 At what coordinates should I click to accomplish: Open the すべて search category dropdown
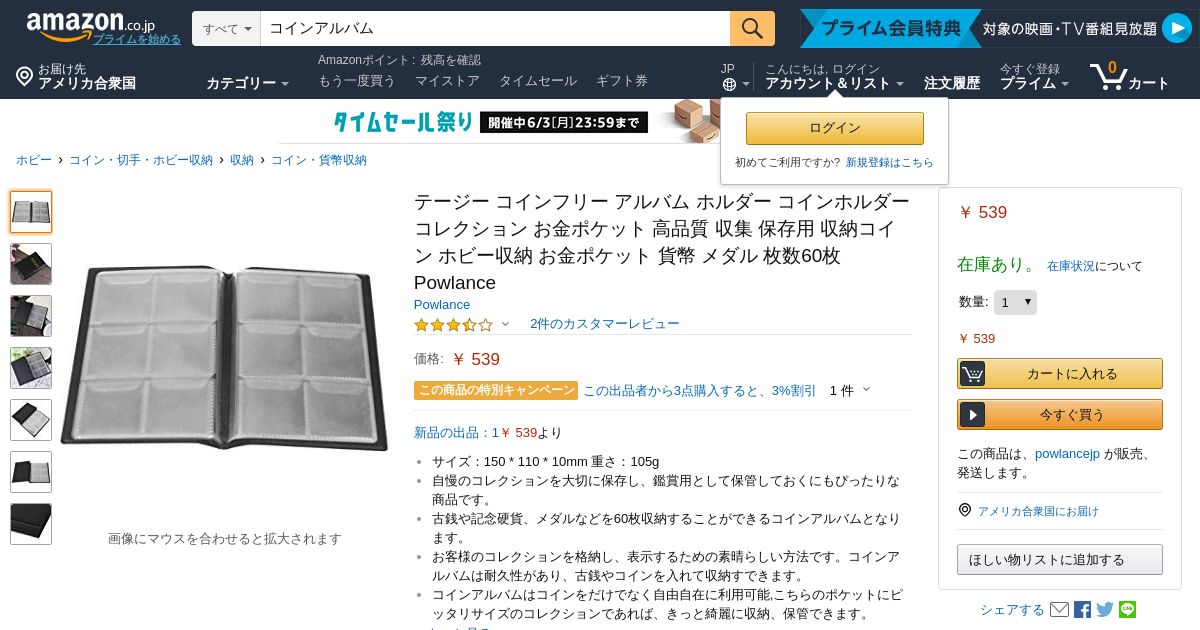coord(227,28)
